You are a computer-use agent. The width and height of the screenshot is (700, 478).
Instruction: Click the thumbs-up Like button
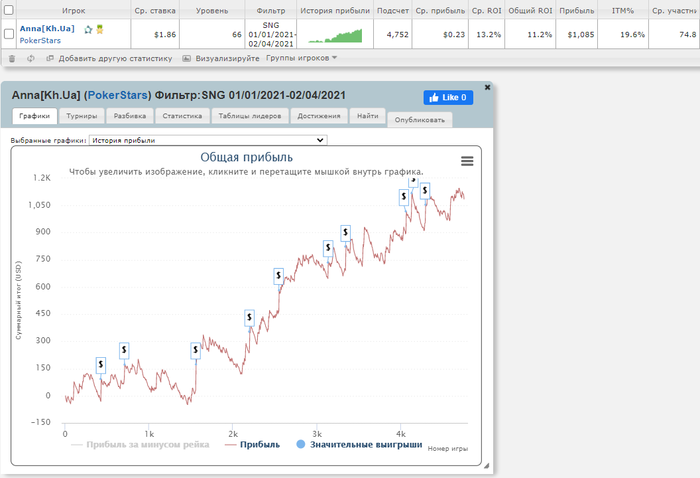(448, 97)
